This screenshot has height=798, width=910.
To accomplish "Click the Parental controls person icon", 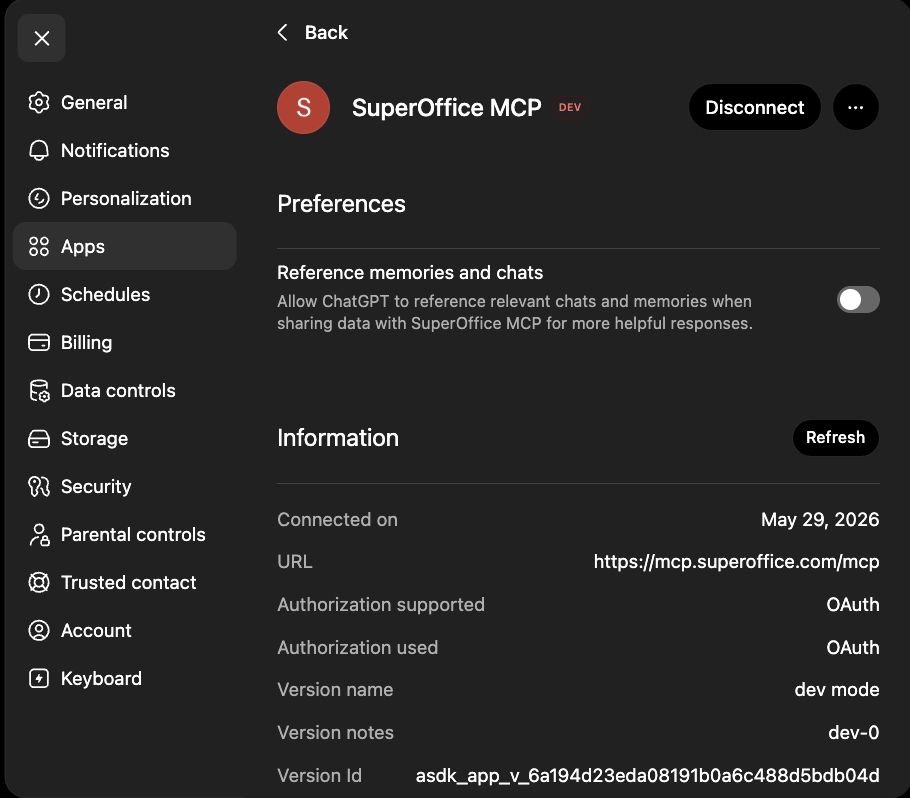I will coord(39,535).
